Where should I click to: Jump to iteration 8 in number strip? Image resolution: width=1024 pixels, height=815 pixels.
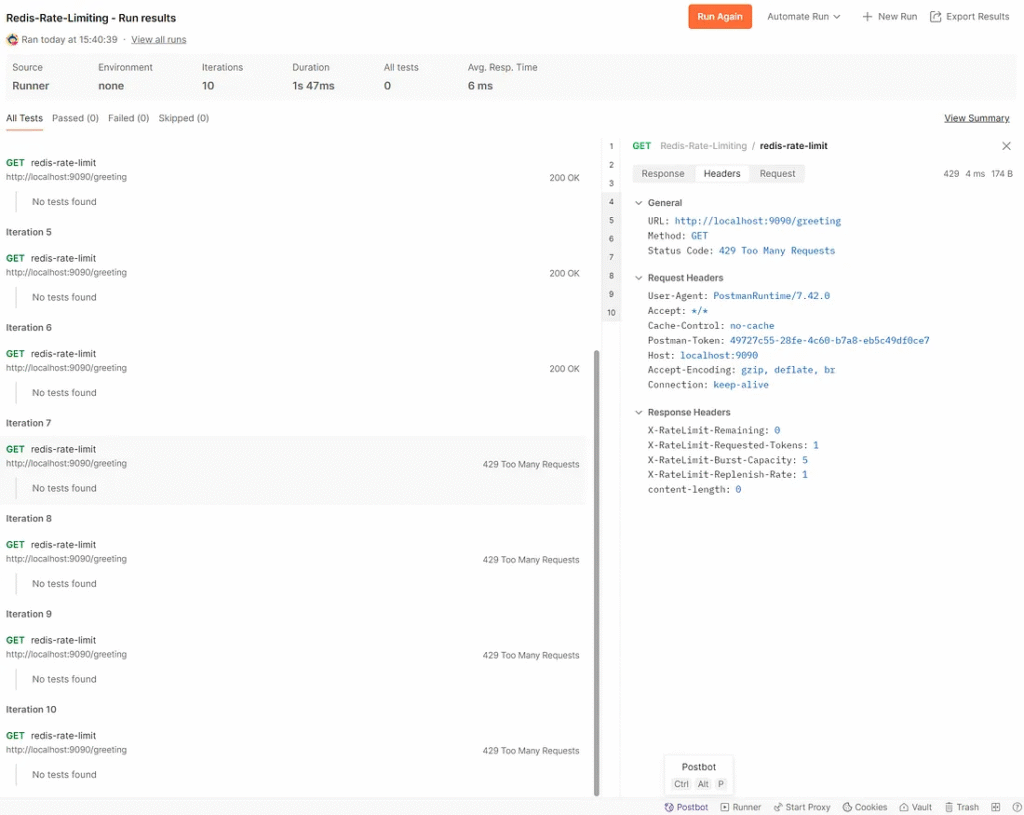(611, 276)
